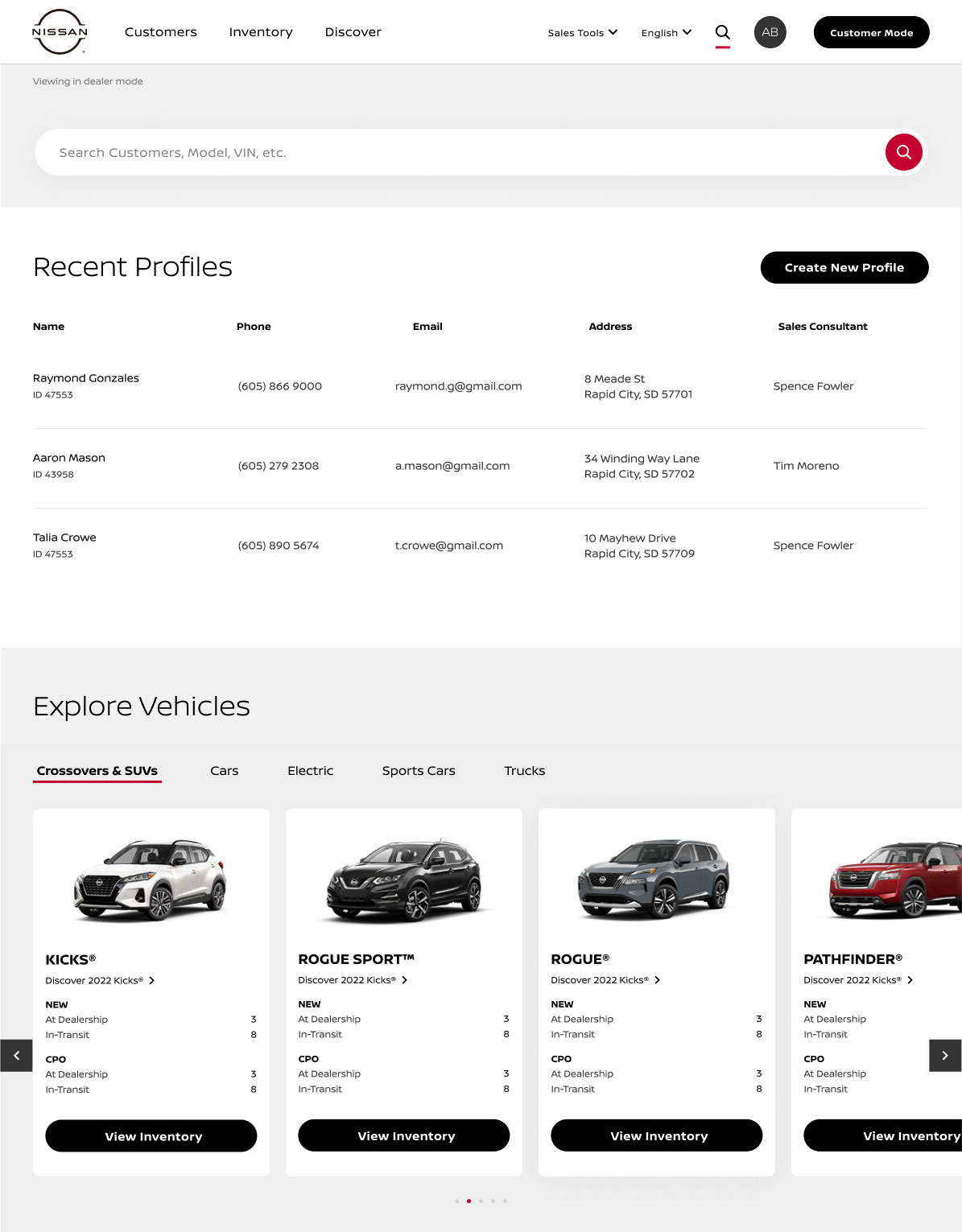Open the Inventory menu
Image resolution: width=962 pixels, height=1232 pixels.
point(261,32)
